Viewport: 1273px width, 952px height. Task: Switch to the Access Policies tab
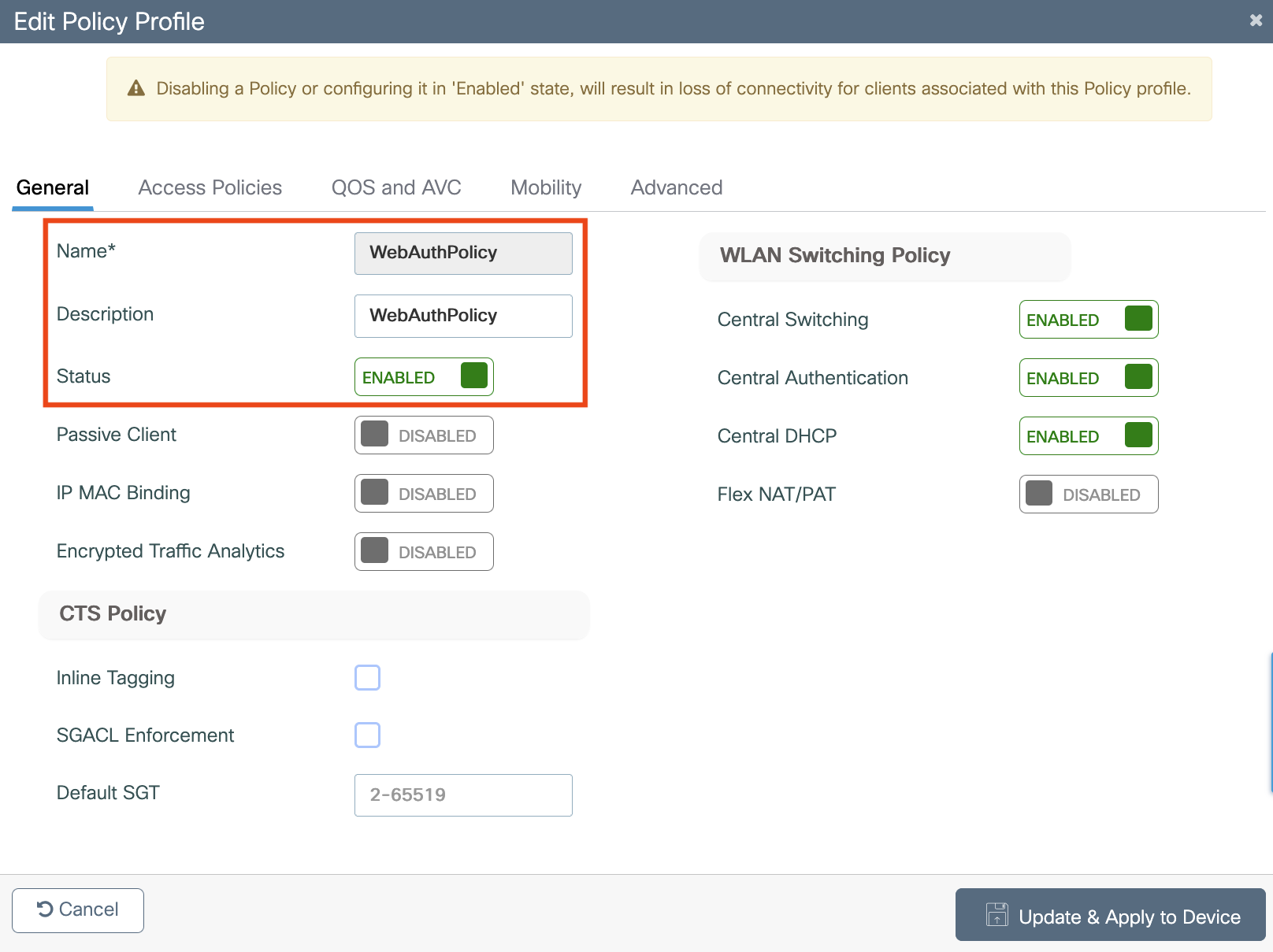pyautogui.click(x=210, y=187)
